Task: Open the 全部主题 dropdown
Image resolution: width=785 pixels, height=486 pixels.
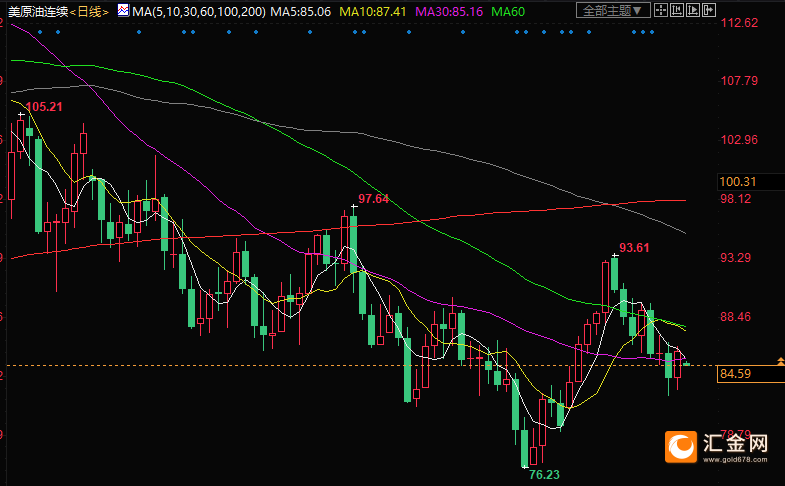Action: click(x=613, y=10)
